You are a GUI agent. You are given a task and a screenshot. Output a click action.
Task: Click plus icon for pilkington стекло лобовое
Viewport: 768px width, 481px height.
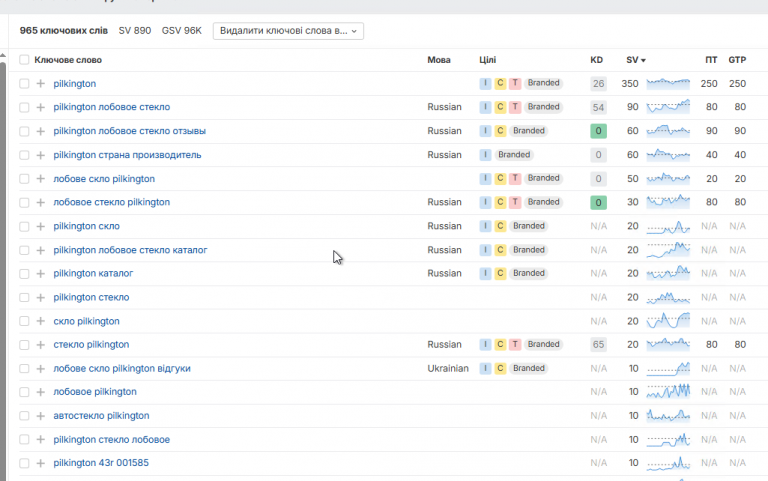(x=41, y=440)
